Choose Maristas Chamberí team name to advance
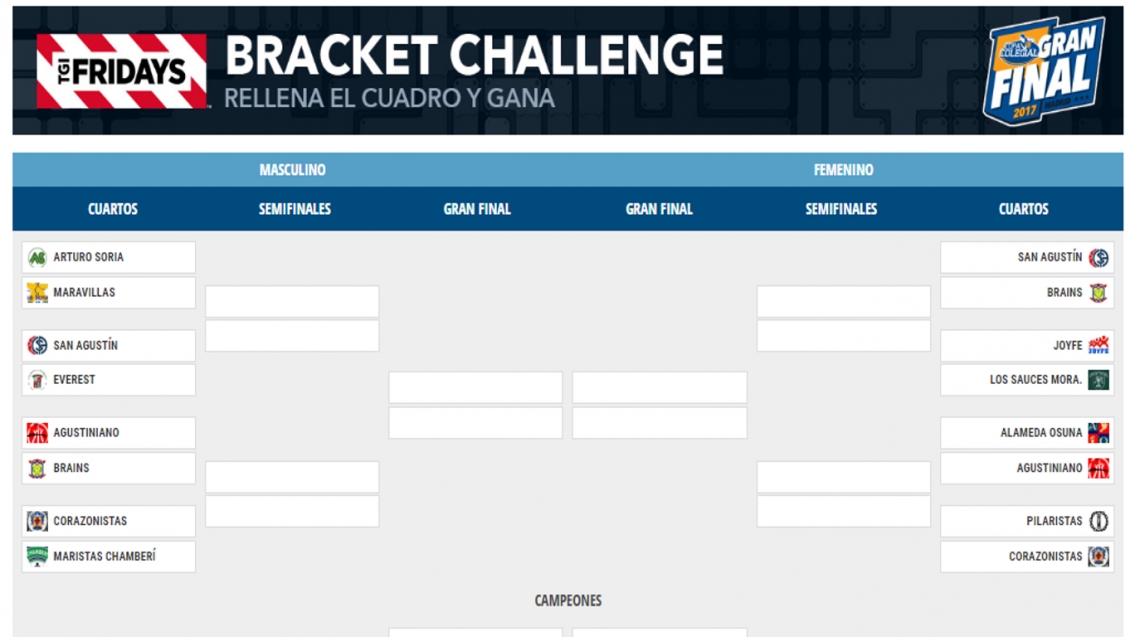Image resolution: width=1130 pixels, height=637 pixels. 104,556
